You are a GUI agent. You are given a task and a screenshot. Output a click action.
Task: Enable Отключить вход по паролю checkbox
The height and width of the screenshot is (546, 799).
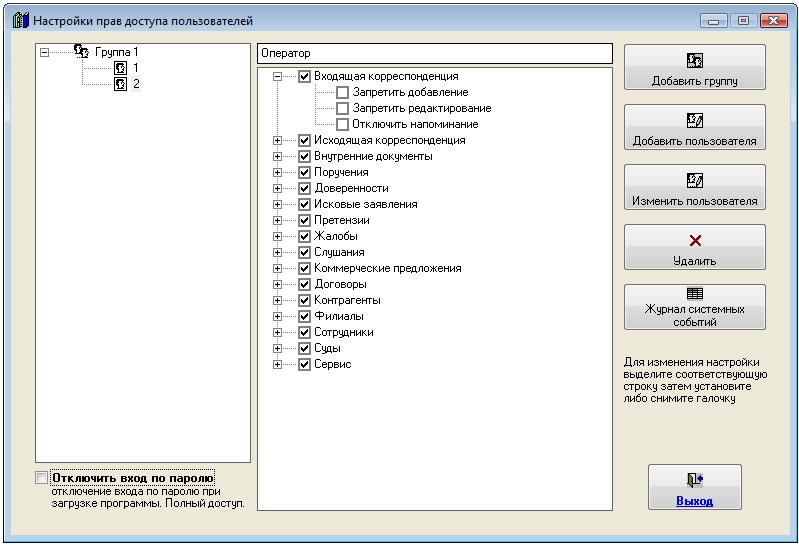click(x=42, y=478)
